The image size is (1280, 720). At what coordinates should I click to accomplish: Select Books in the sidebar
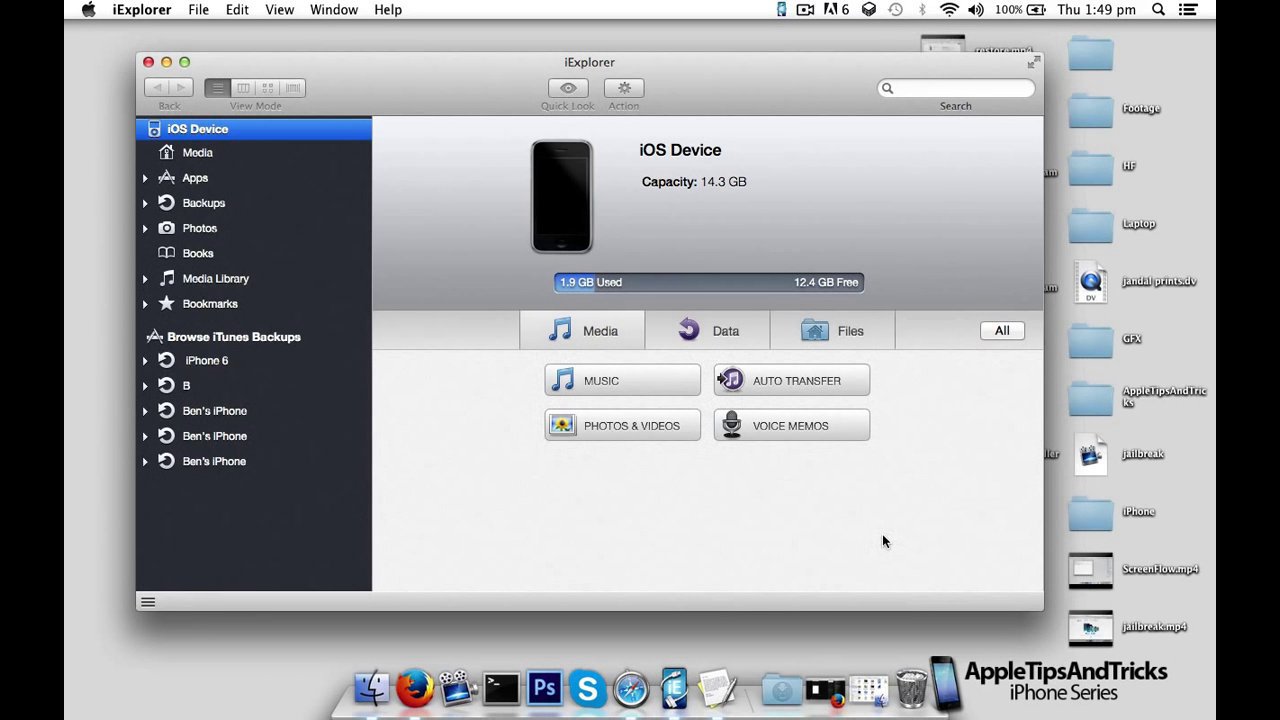click(197, 254)
